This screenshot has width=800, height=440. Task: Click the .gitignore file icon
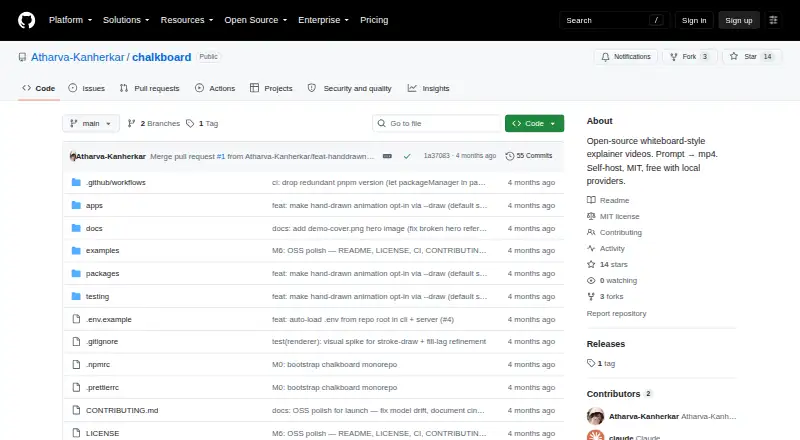pos(76,341)
